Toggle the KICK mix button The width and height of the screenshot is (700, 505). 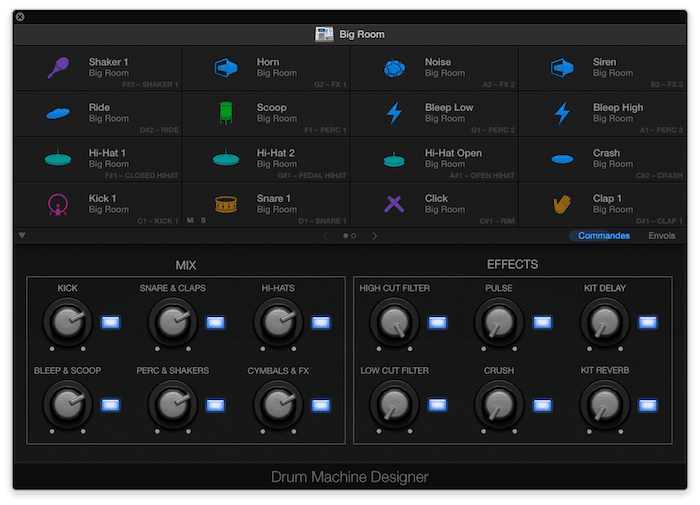[110, 322]
